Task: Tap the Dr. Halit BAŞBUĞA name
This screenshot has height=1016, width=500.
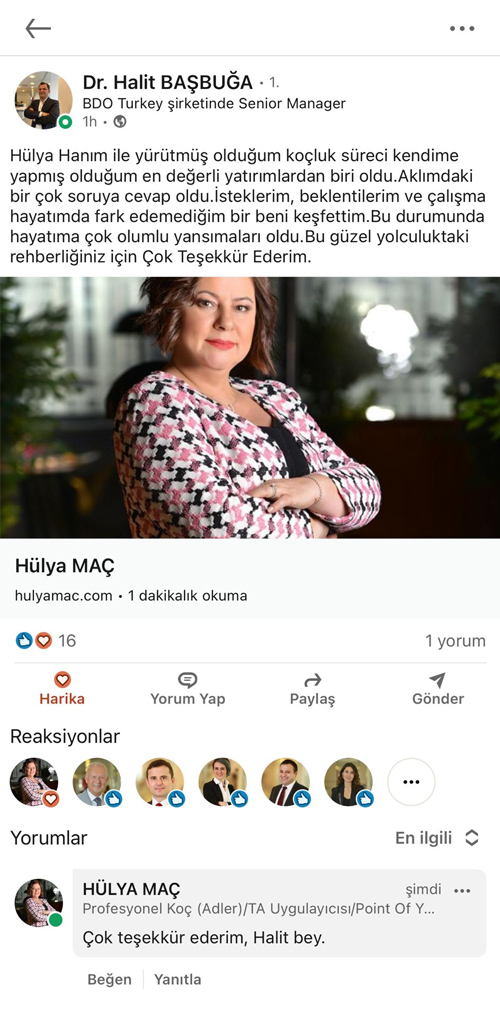Action: point(168,82)
